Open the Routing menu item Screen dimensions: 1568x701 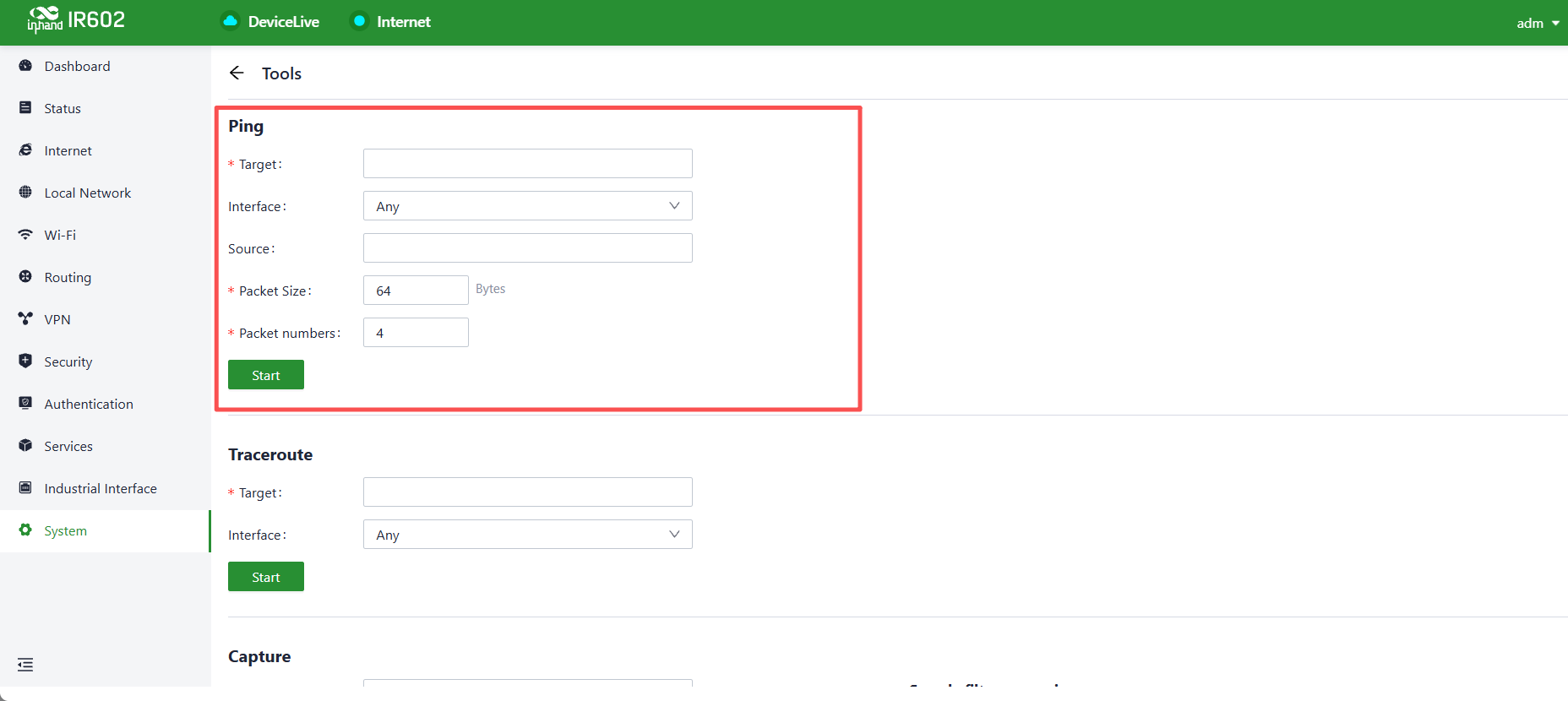(106, 277)
